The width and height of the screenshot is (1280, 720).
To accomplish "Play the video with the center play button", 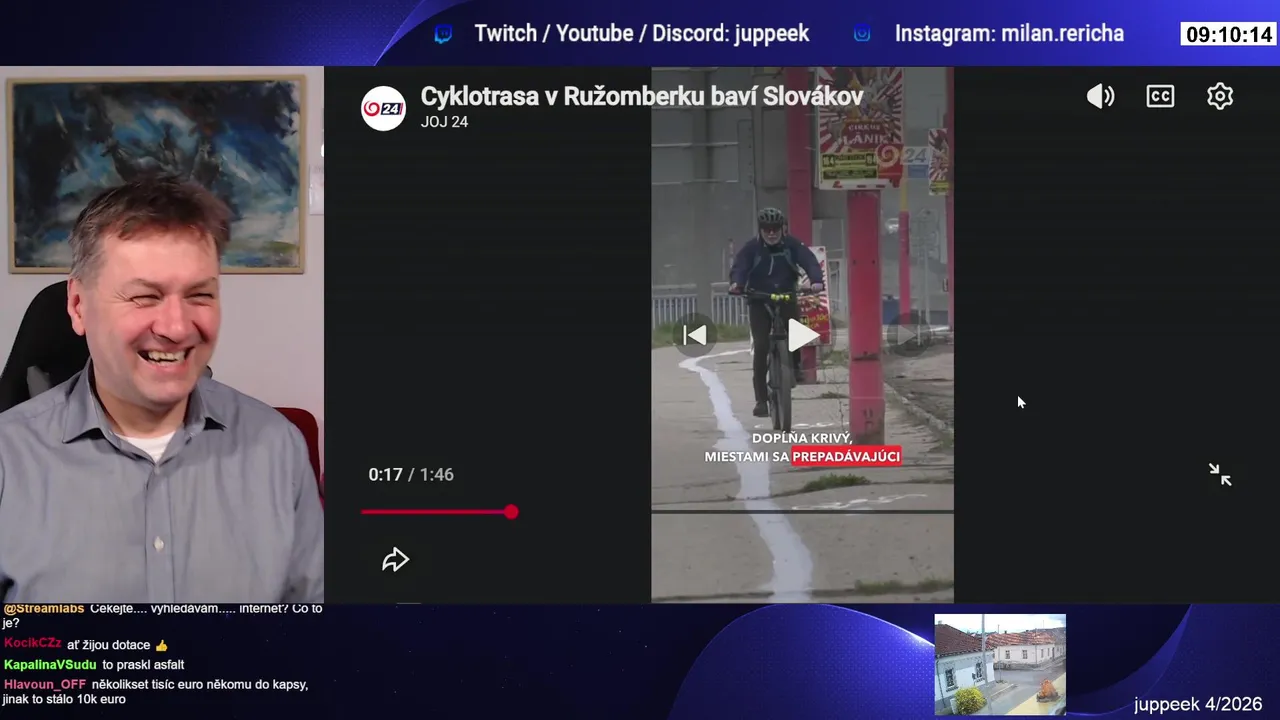I will 803,335.
